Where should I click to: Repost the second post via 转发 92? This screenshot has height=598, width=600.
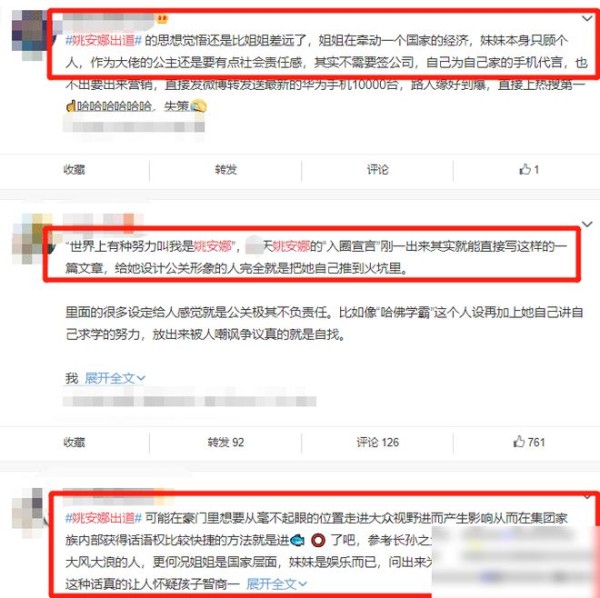pyautogui.click(x=226, y=442)
